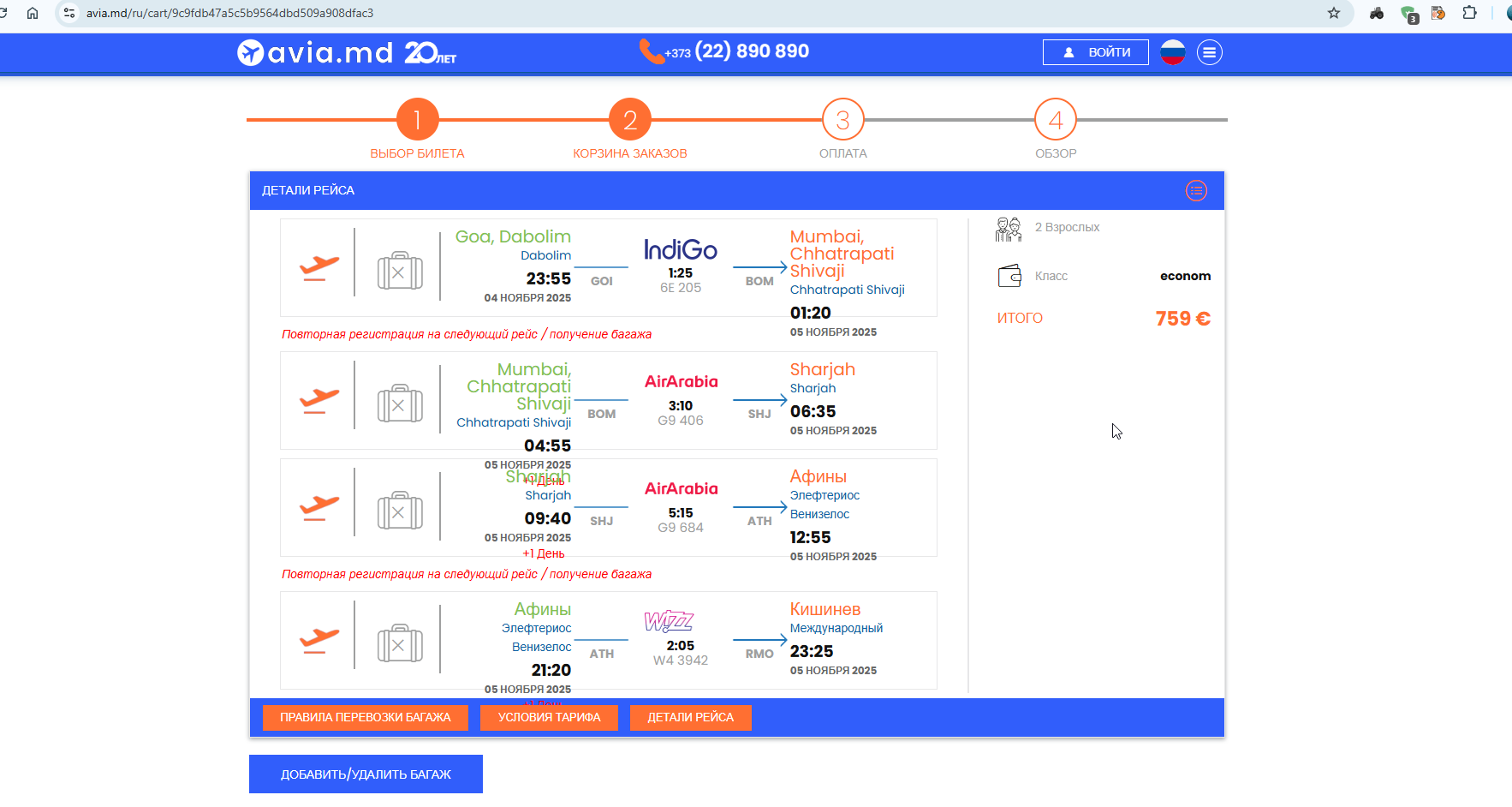Image resolution: width=1512 pixels, height=807 pixels.
Task: Click the arrival time 23:25
Action: pyautogui.click(x=812, y=651)
